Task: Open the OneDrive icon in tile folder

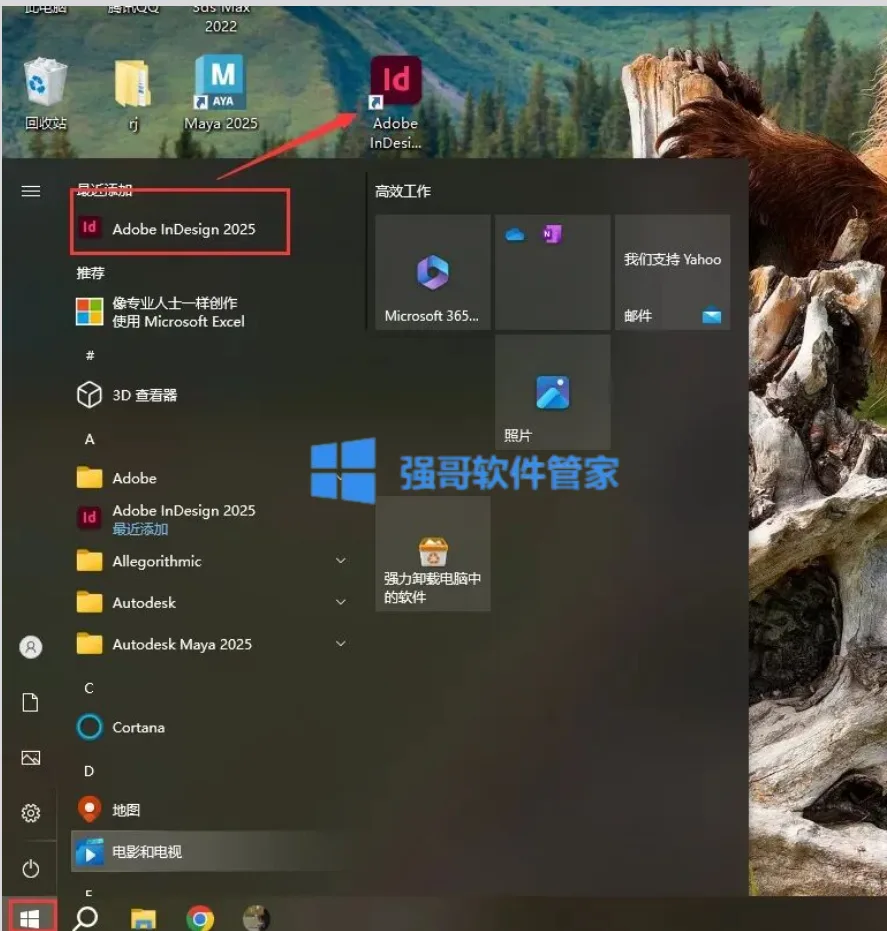Action: pos(515,235)
